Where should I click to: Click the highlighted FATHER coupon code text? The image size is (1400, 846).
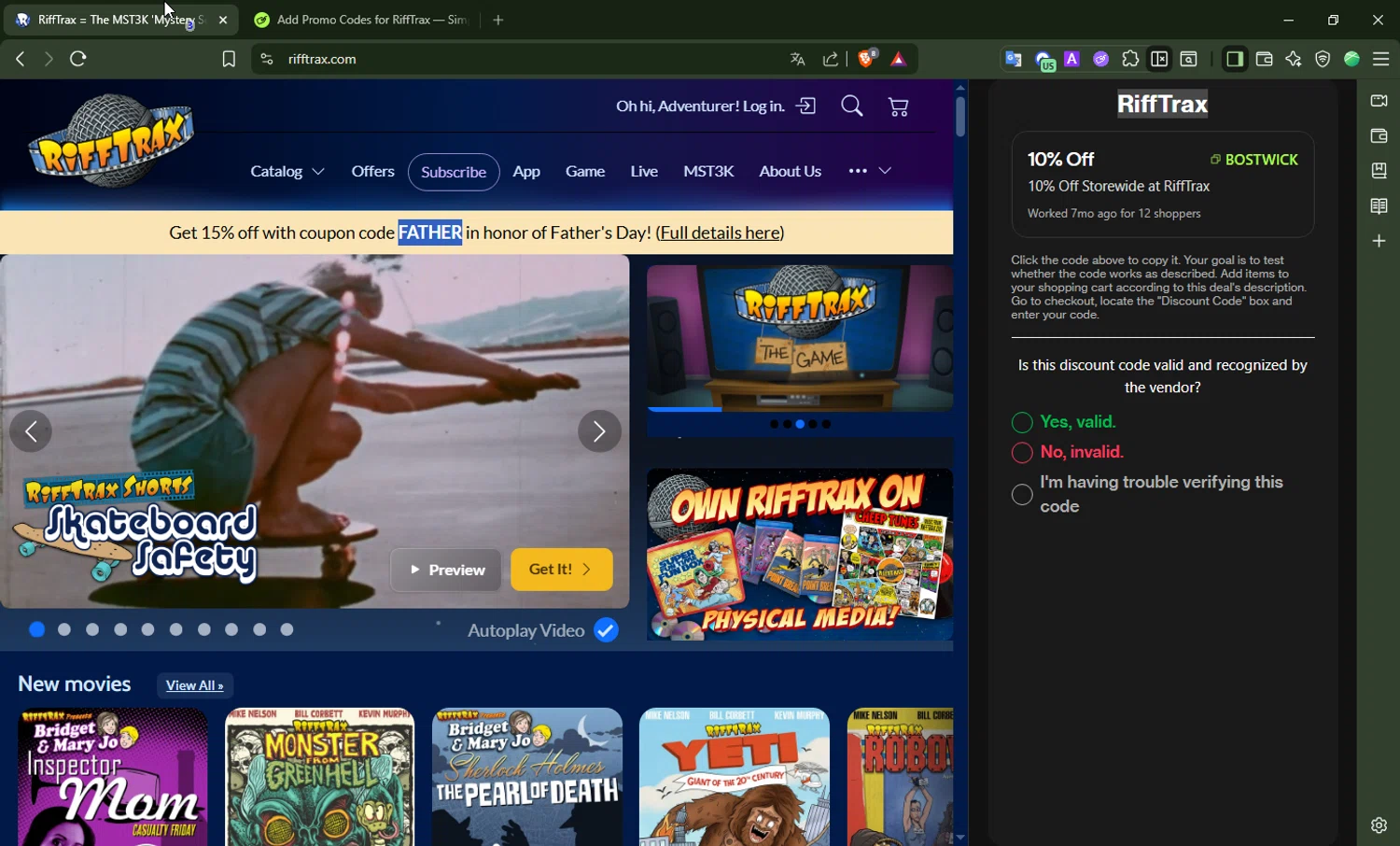430,233
